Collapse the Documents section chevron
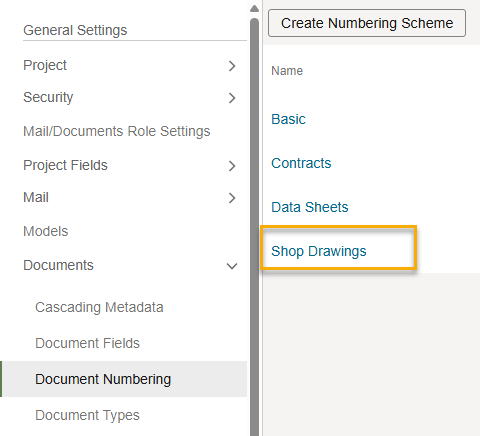480x436 pixels. coord(232,266)
